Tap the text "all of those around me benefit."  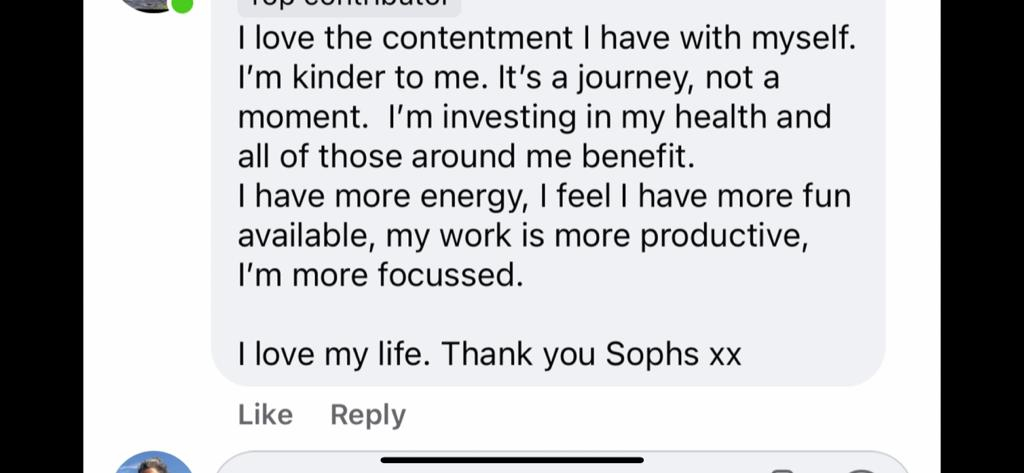465,157
